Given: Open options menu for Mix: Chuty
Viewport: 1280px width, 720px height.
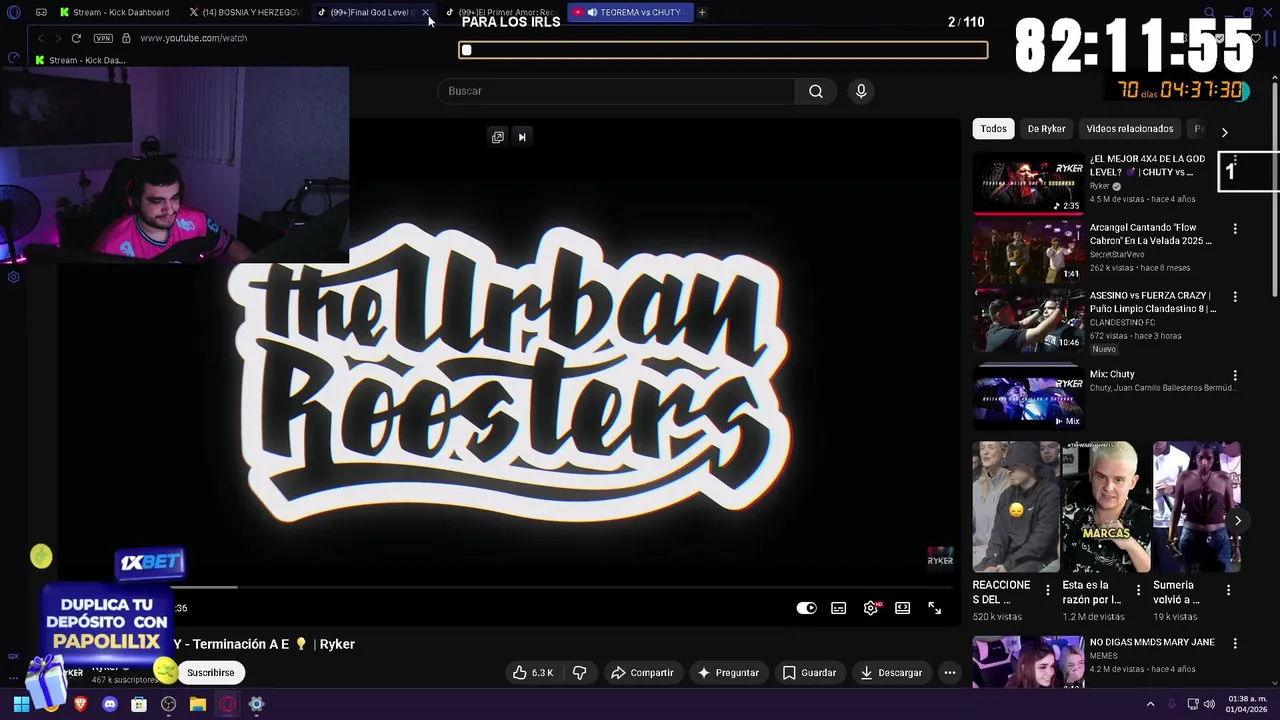Looking at the screenshot, I should 1235,376.
